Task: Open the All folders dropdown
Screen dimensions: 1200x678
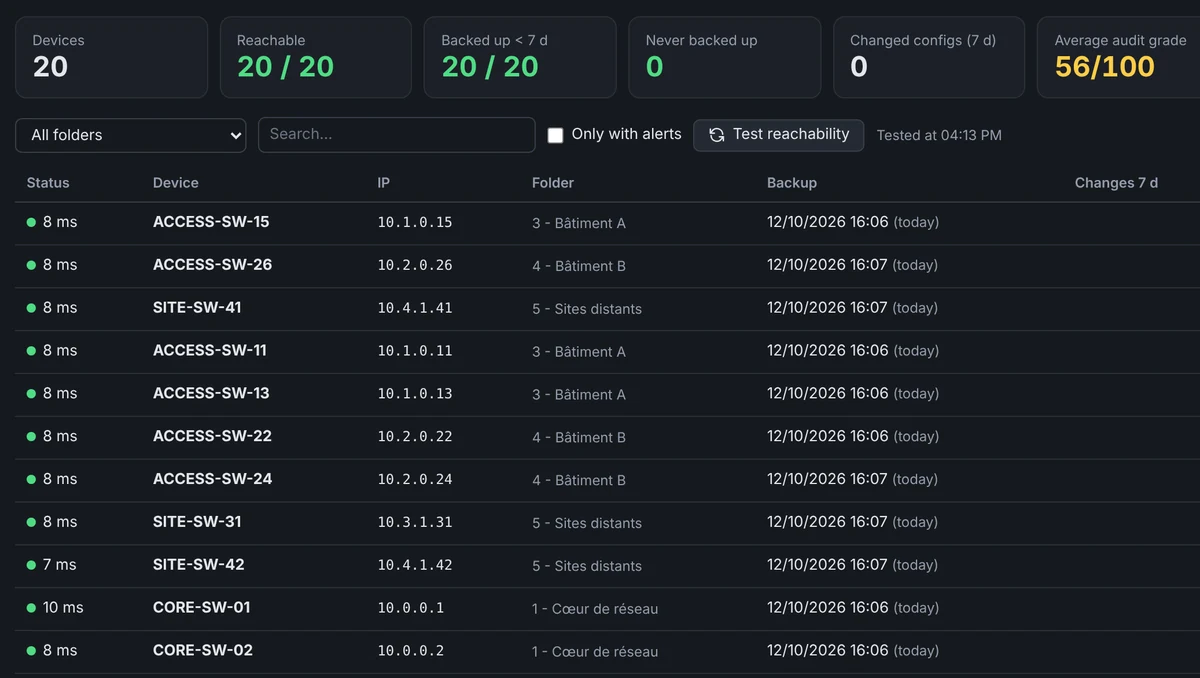Action: [x=131, y=135]
